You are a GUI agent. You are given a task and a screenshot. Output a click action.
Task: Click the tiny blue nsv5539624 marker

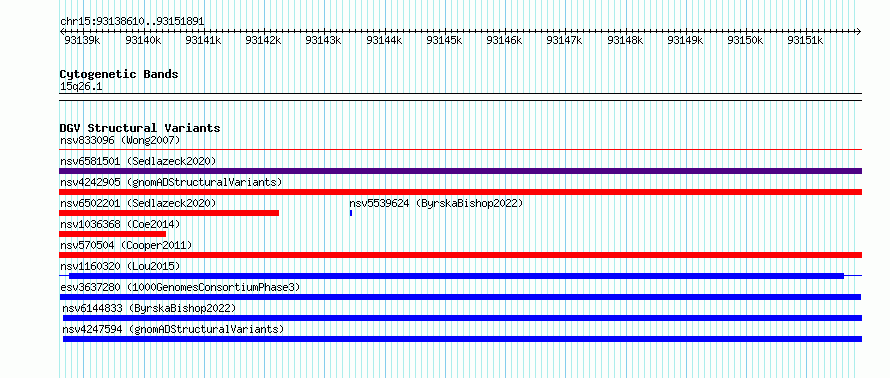pyautogui.click(x=351, y=213)
